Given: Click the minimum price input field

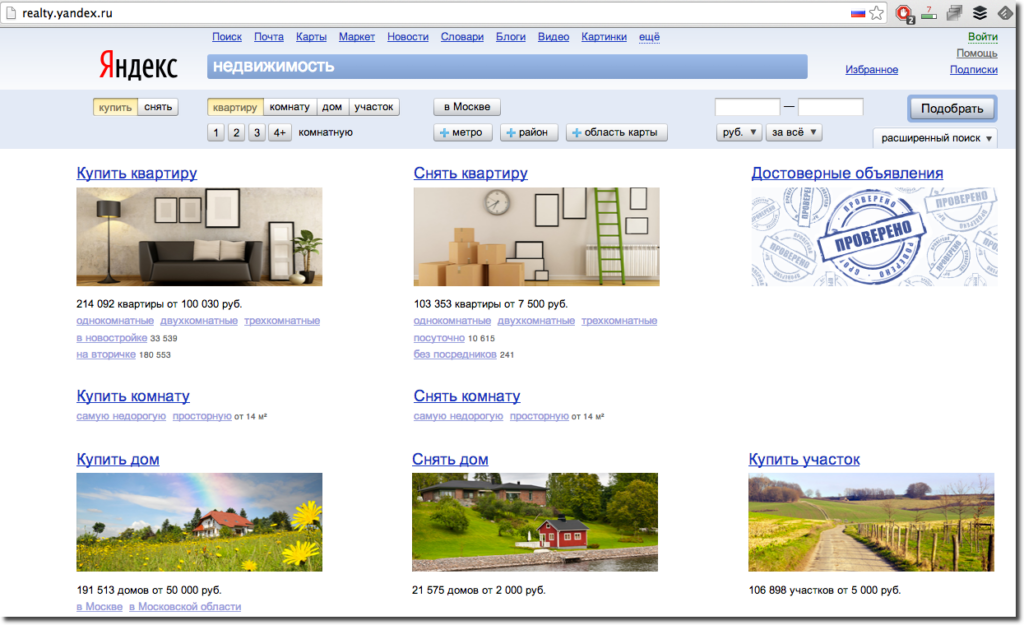Looking at the screenshot, I should pyautogui.click(x=747, y=107).
